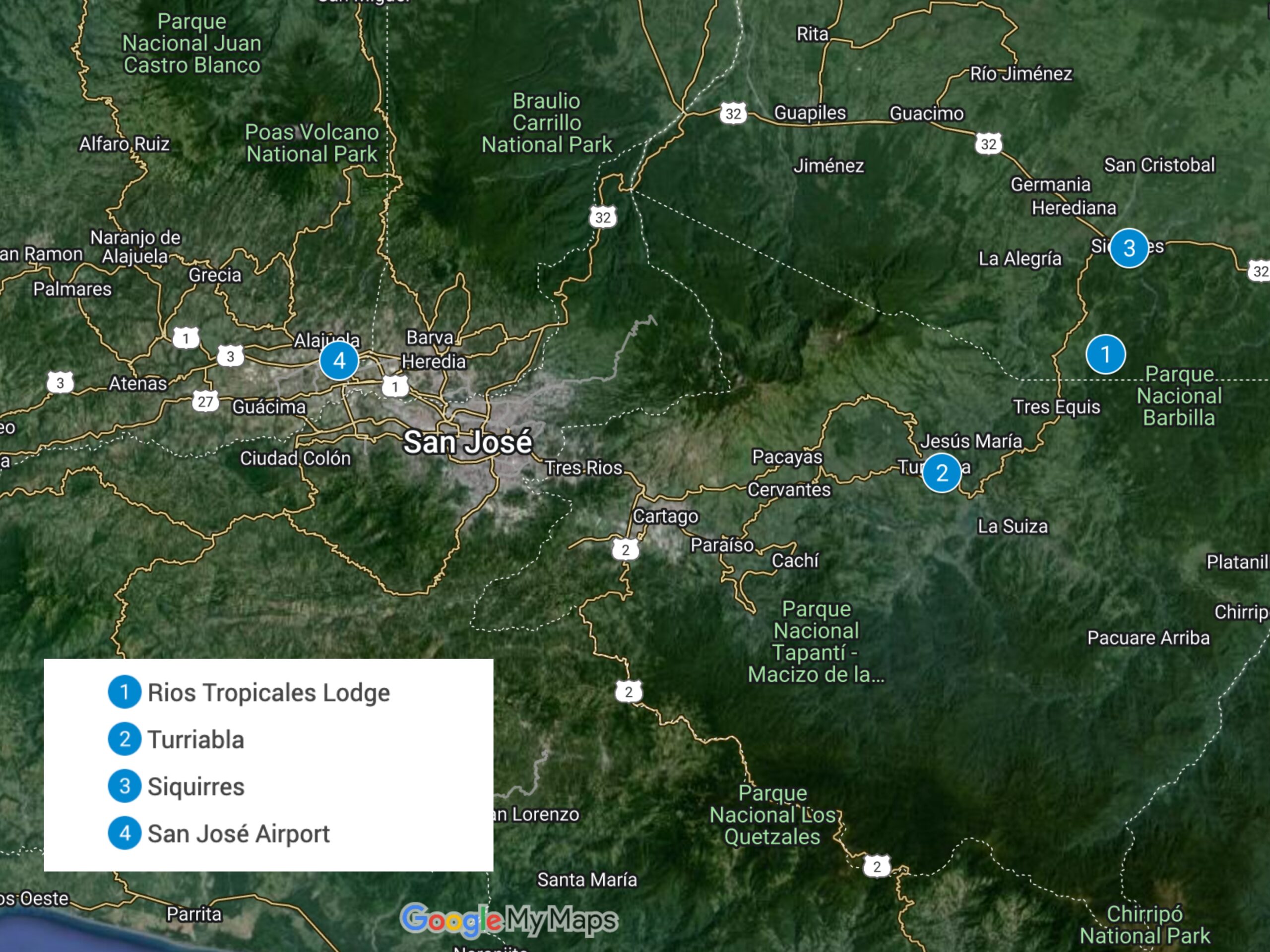Click the San Cristobal label

(x=1159, y=165)
